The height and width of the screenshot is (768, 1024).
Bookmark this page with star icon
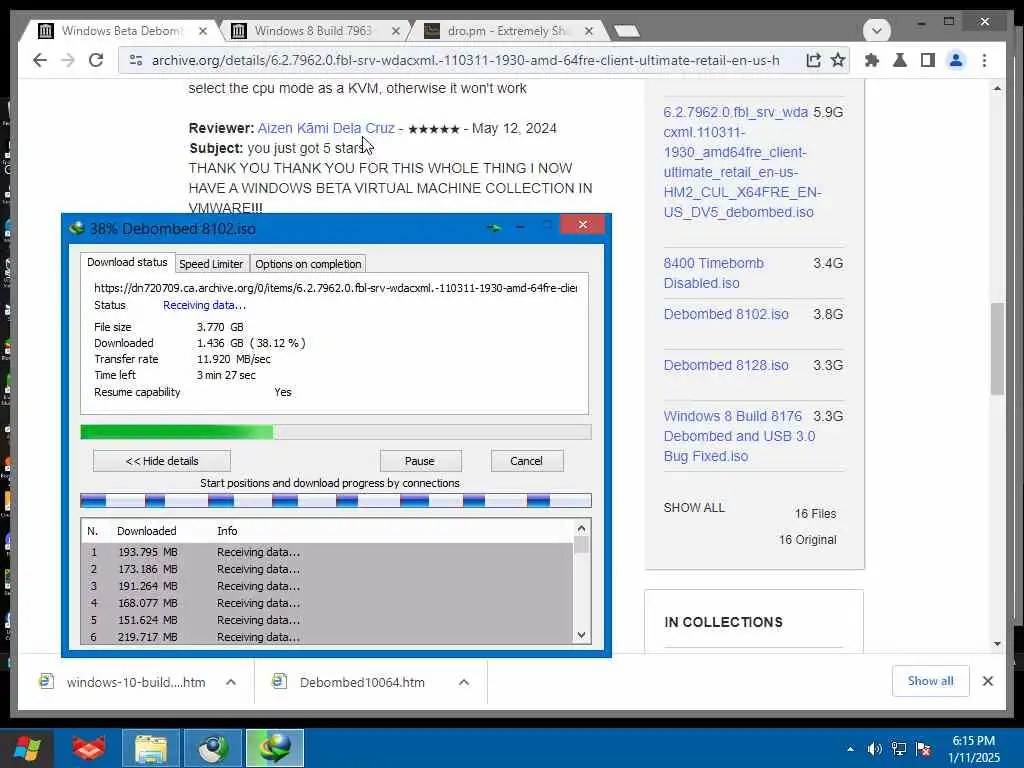coord(838,60)
